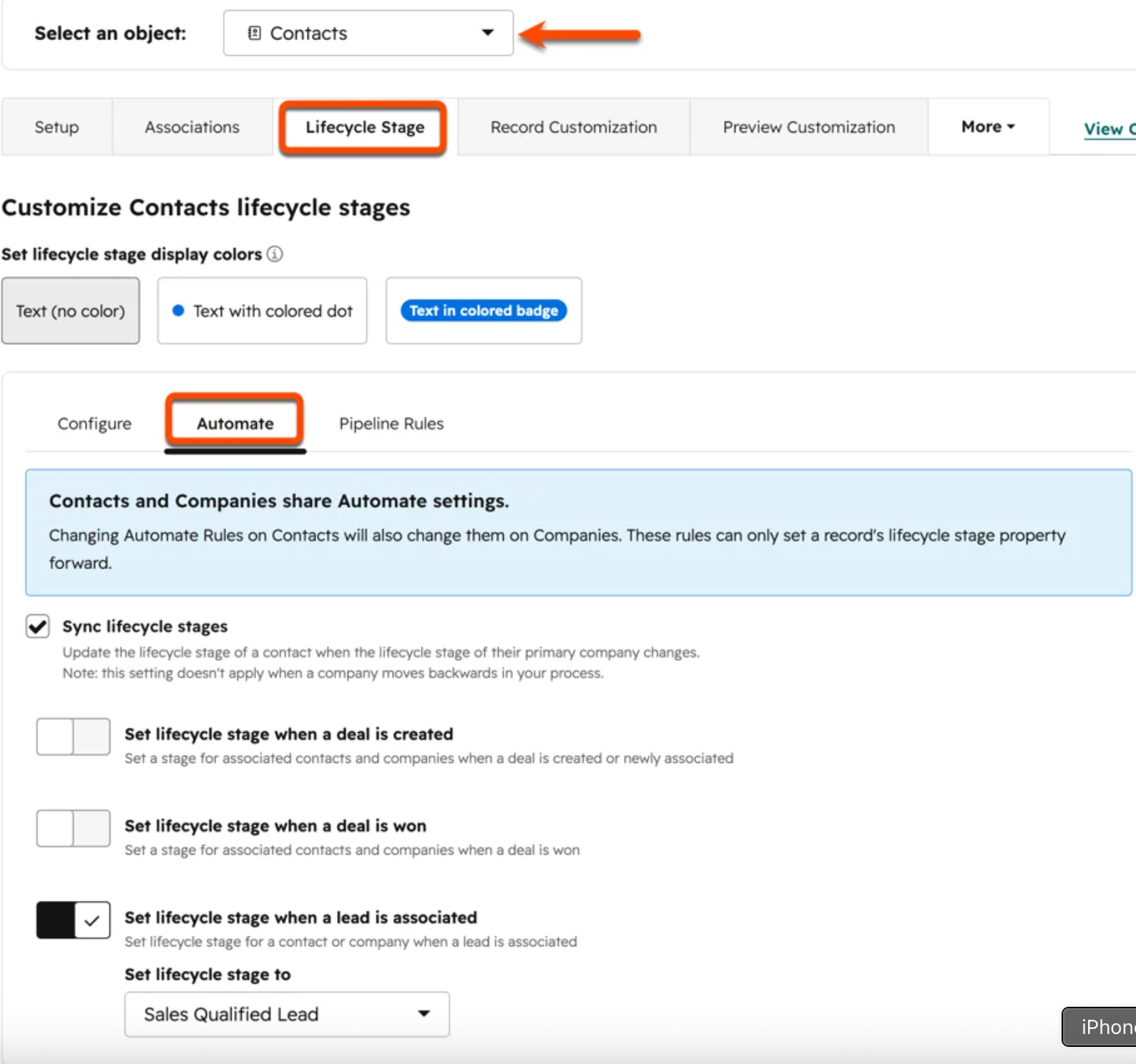Image resolution: width=1136 pixels, height=1064 pixels.
Task: Click 'Set lifecycle stage to' label
Action: pyautogui.click(x=207, y=975)
